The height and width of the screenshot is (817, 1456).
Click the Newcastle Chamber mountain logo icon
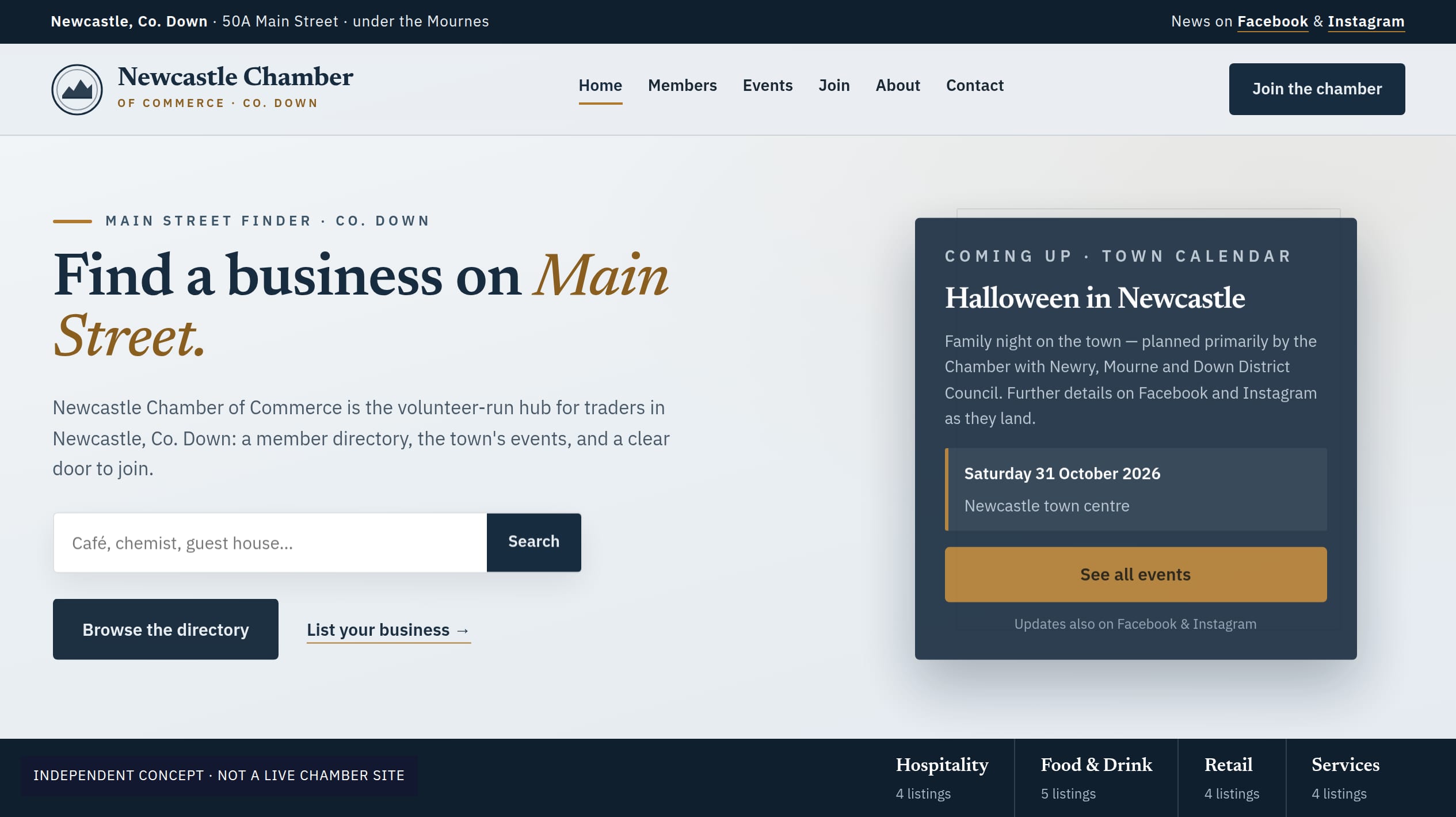[77, 89]
